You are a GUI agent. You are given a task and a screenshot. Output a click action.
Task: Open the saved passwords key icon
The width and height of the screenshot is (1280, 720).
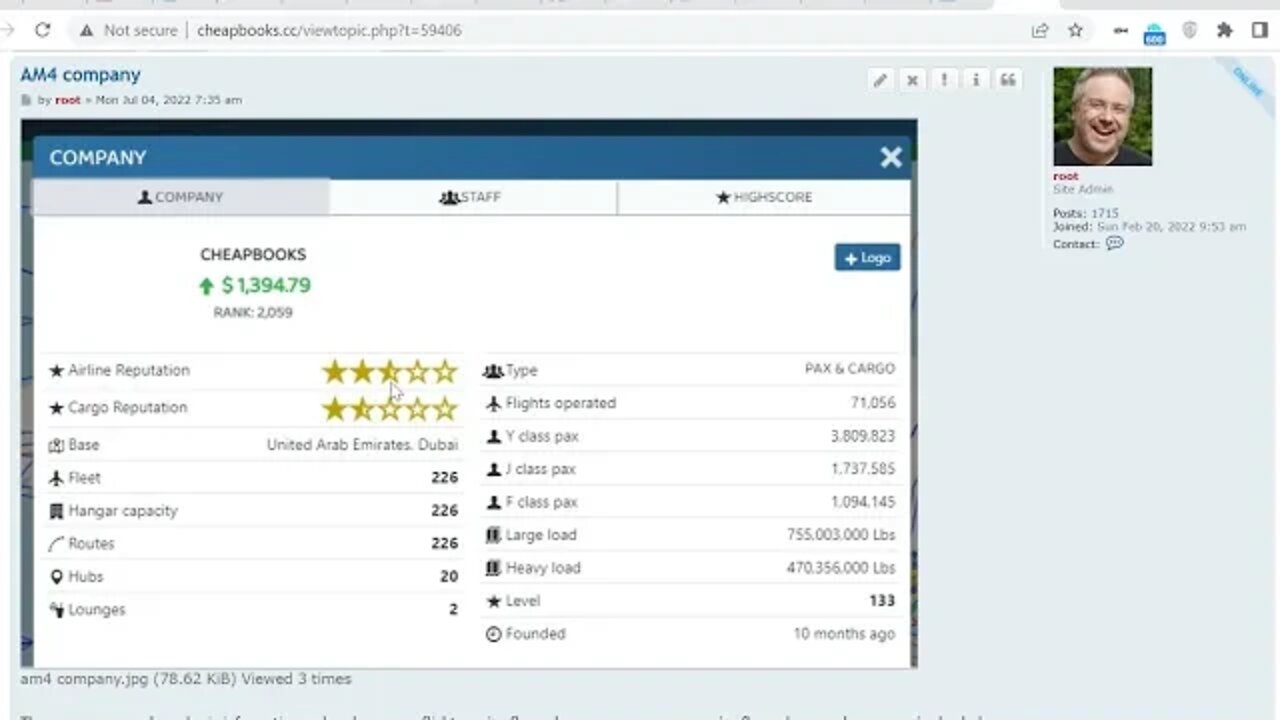coord(1121,30)
